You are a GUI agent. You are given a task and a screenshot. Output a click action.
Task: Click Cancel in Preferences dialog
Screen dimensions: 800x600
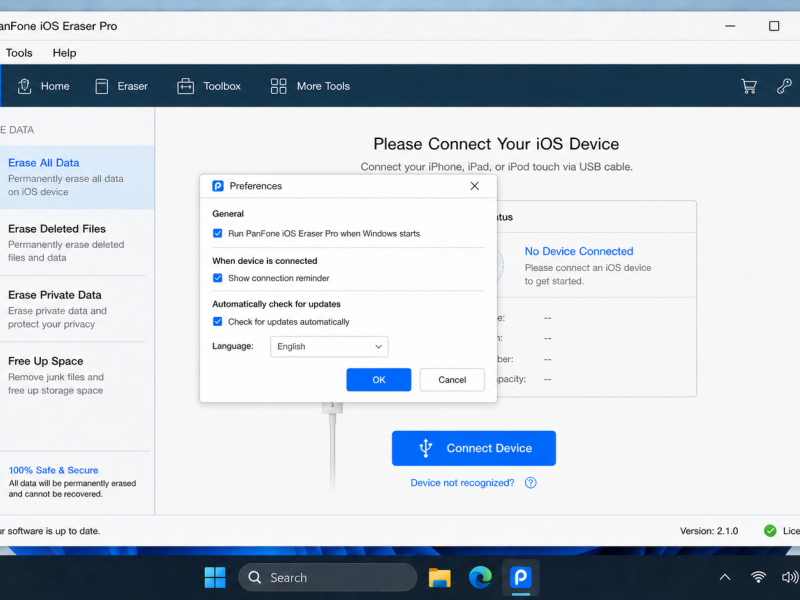pos(452,380)
